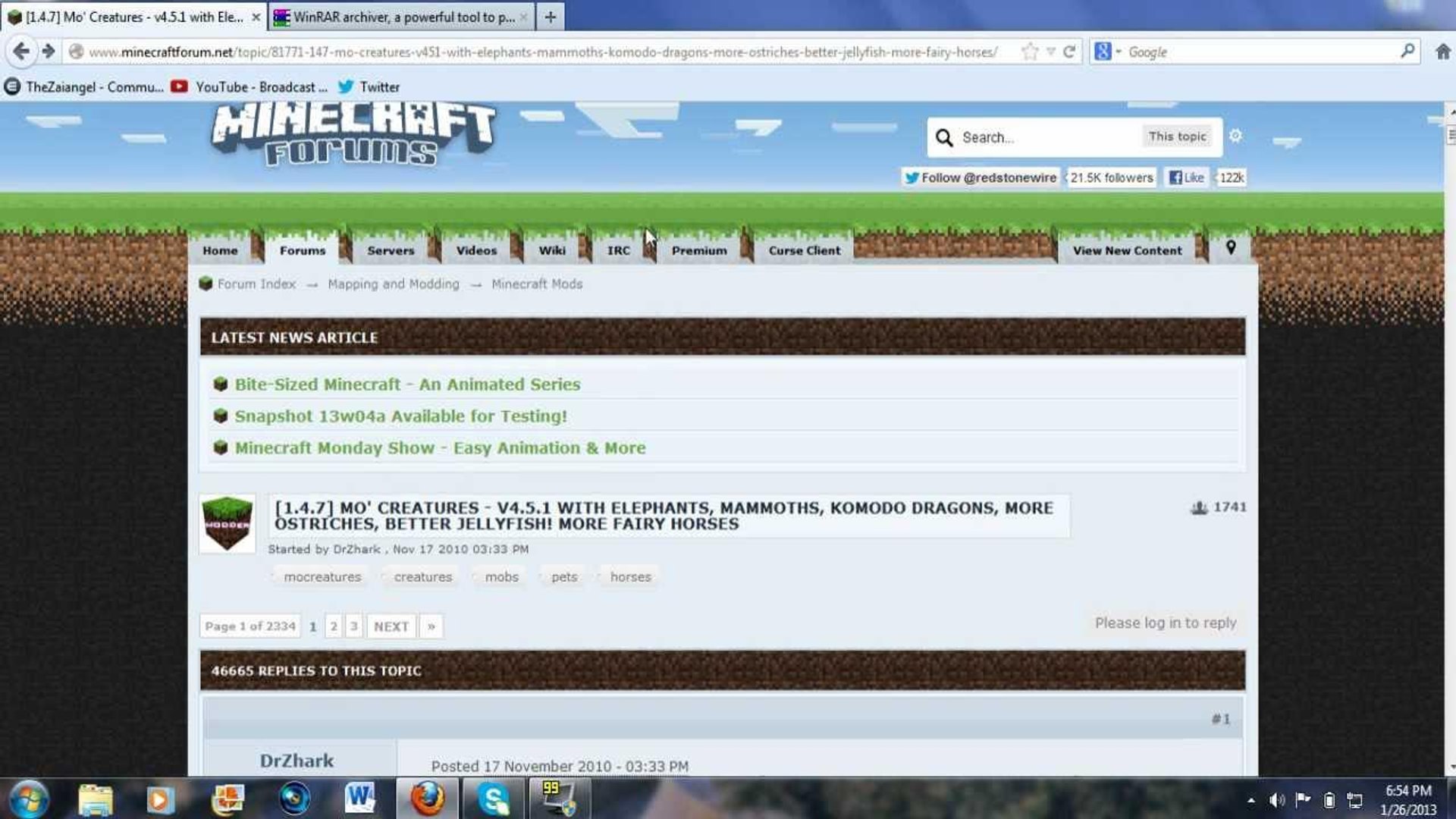Open the Videos navigation tab
Image resolution: width=1456 pixels, height=819 pixels.
click(x=476, y=250)
